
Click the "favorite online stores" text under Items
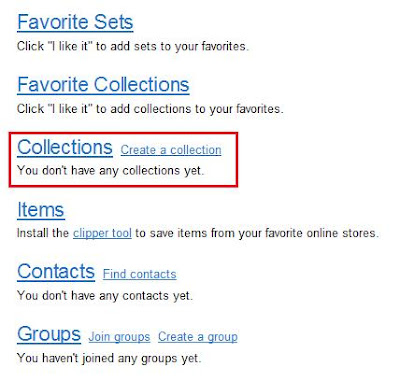[x=320, y=233]
